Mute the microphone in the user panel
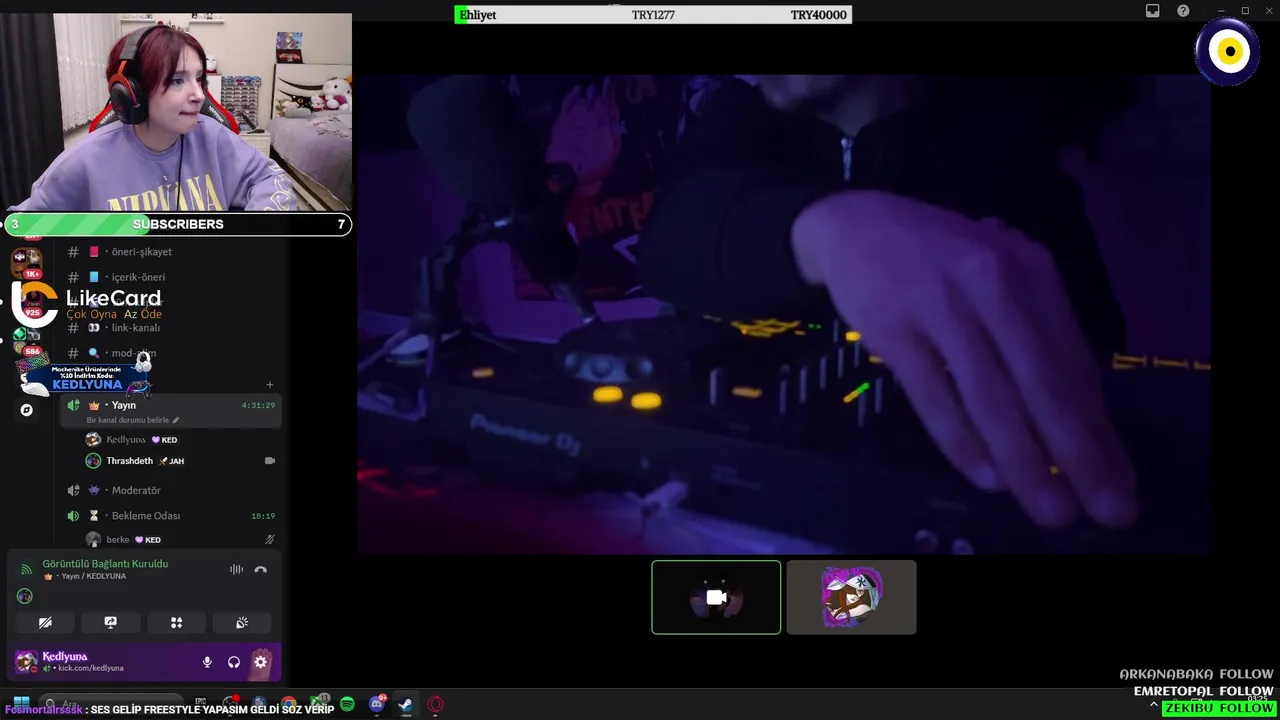This screenshot has height=720, width=1280. tap(207, 662)
